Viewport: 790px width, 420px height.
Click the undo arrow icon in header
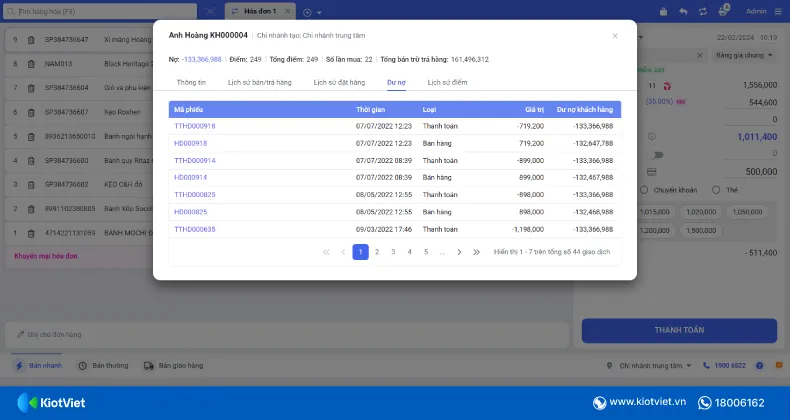pos(683,11)
